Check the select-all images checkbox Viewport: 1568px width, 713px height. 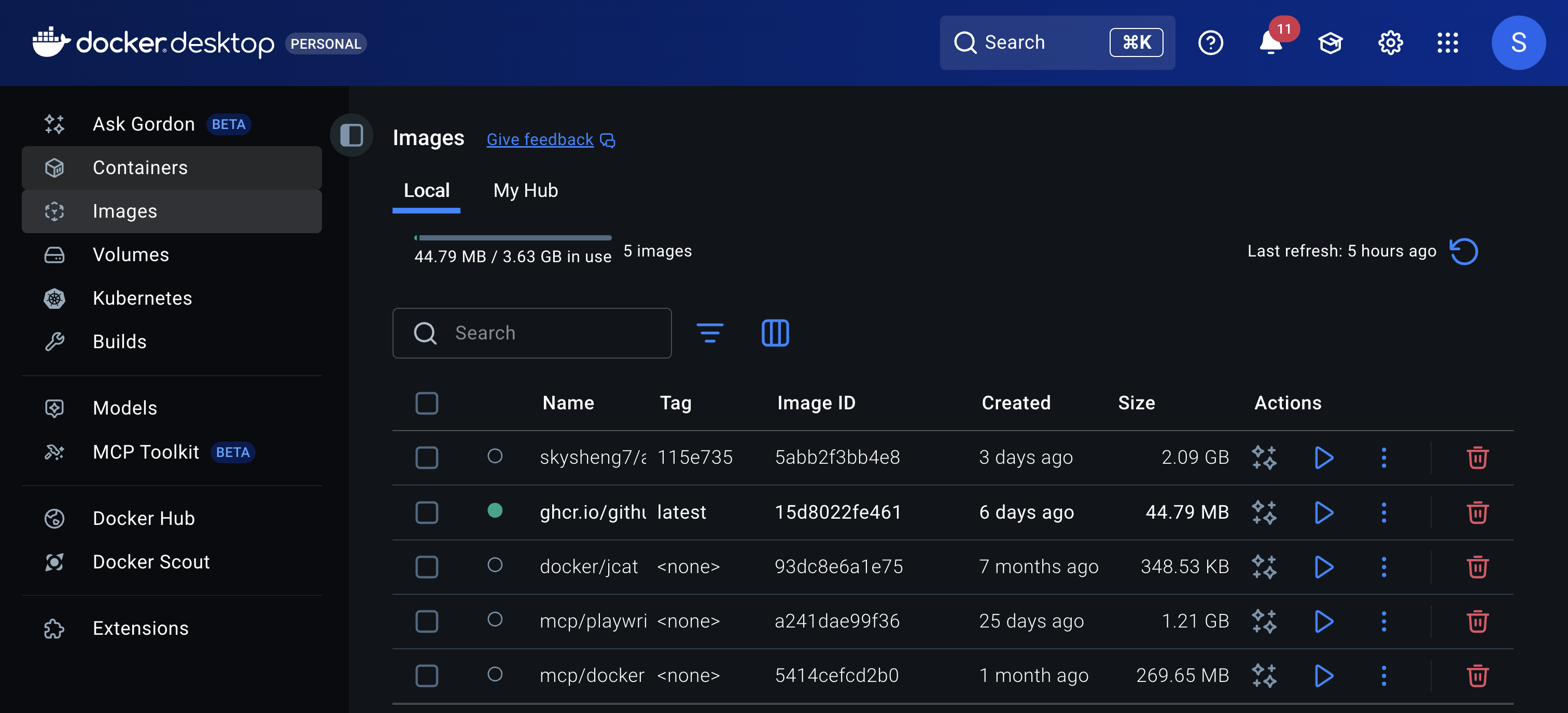click(x=426, y=403)
